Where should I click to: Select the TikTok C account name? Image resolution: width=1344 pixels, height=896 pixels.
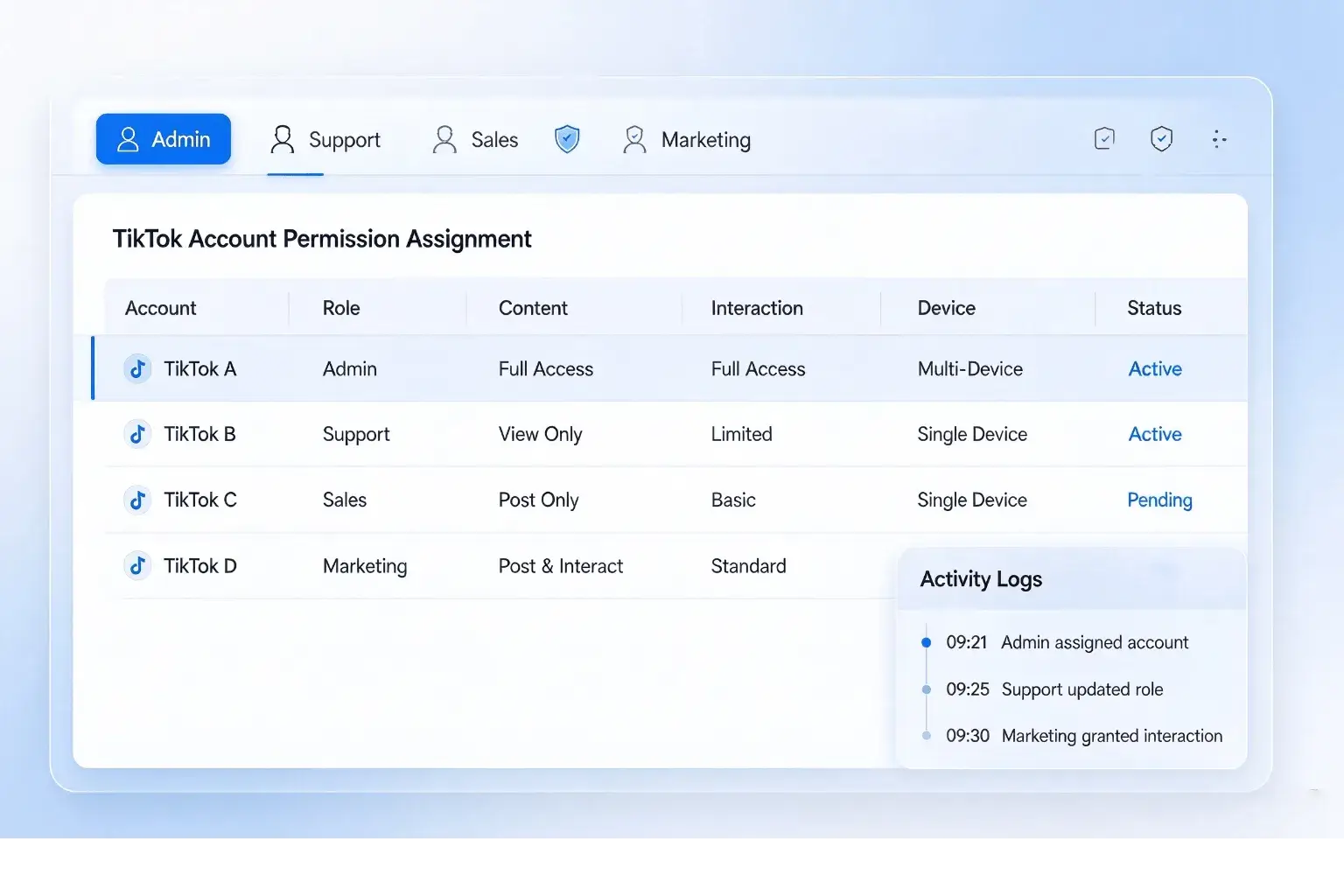pyautogui.click(x=200, y=500)
